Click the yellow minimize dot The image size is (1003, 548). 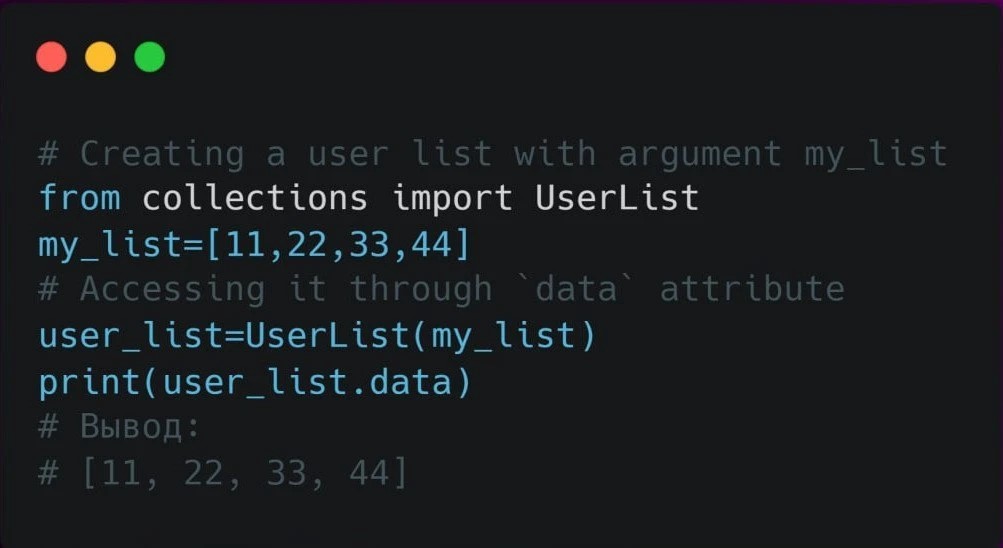pos(100,57)
